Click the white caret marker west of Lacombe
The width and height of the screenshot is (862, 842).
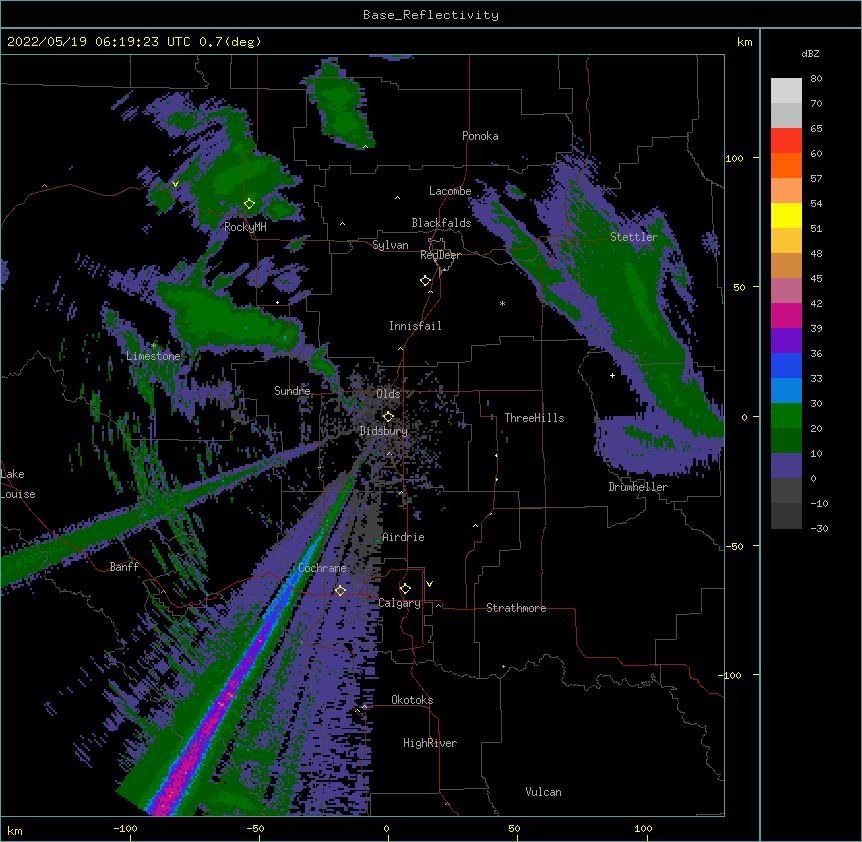click(x=397, y=197)
